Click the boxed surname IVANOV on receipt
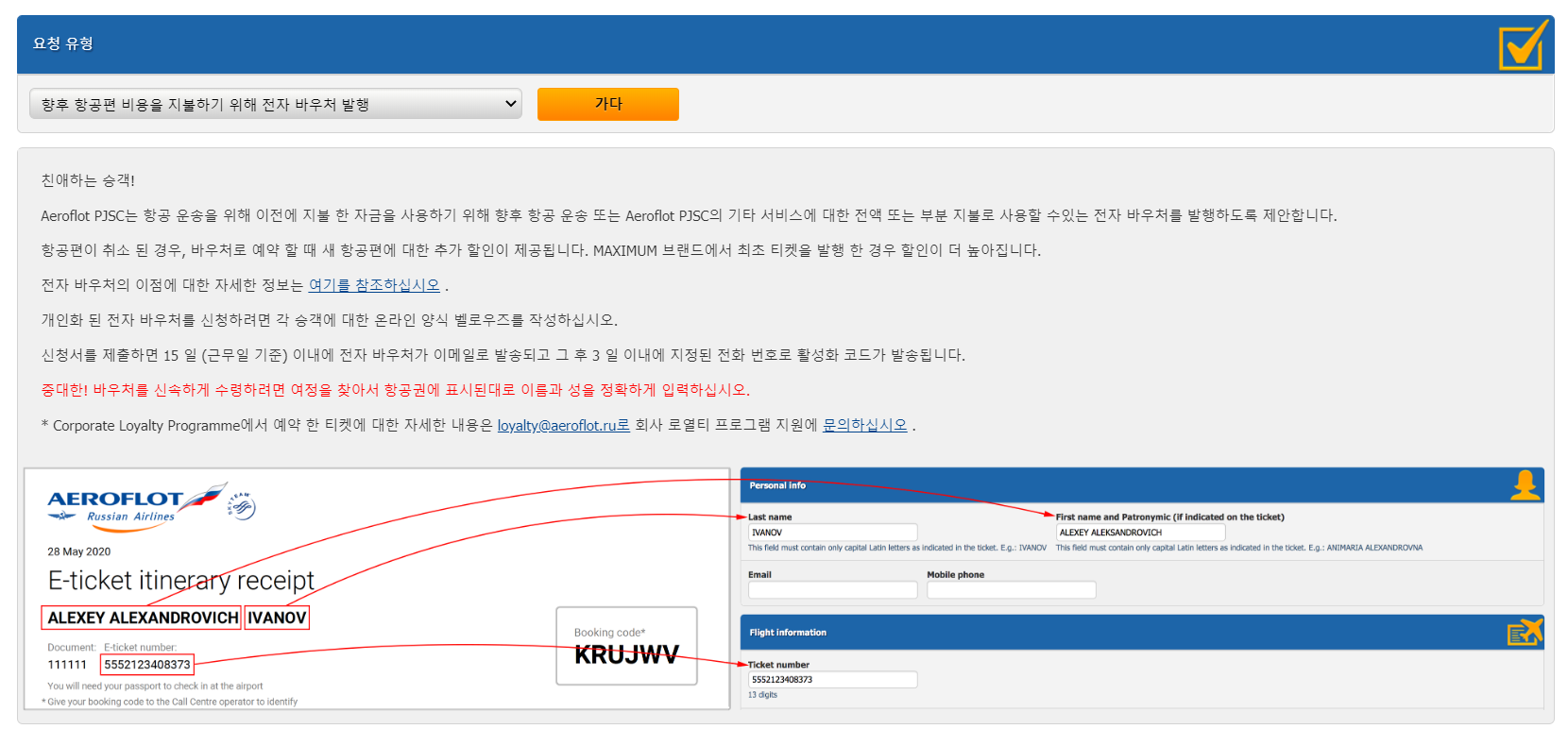Viewport: 1568px width, 729px height. 277,618
